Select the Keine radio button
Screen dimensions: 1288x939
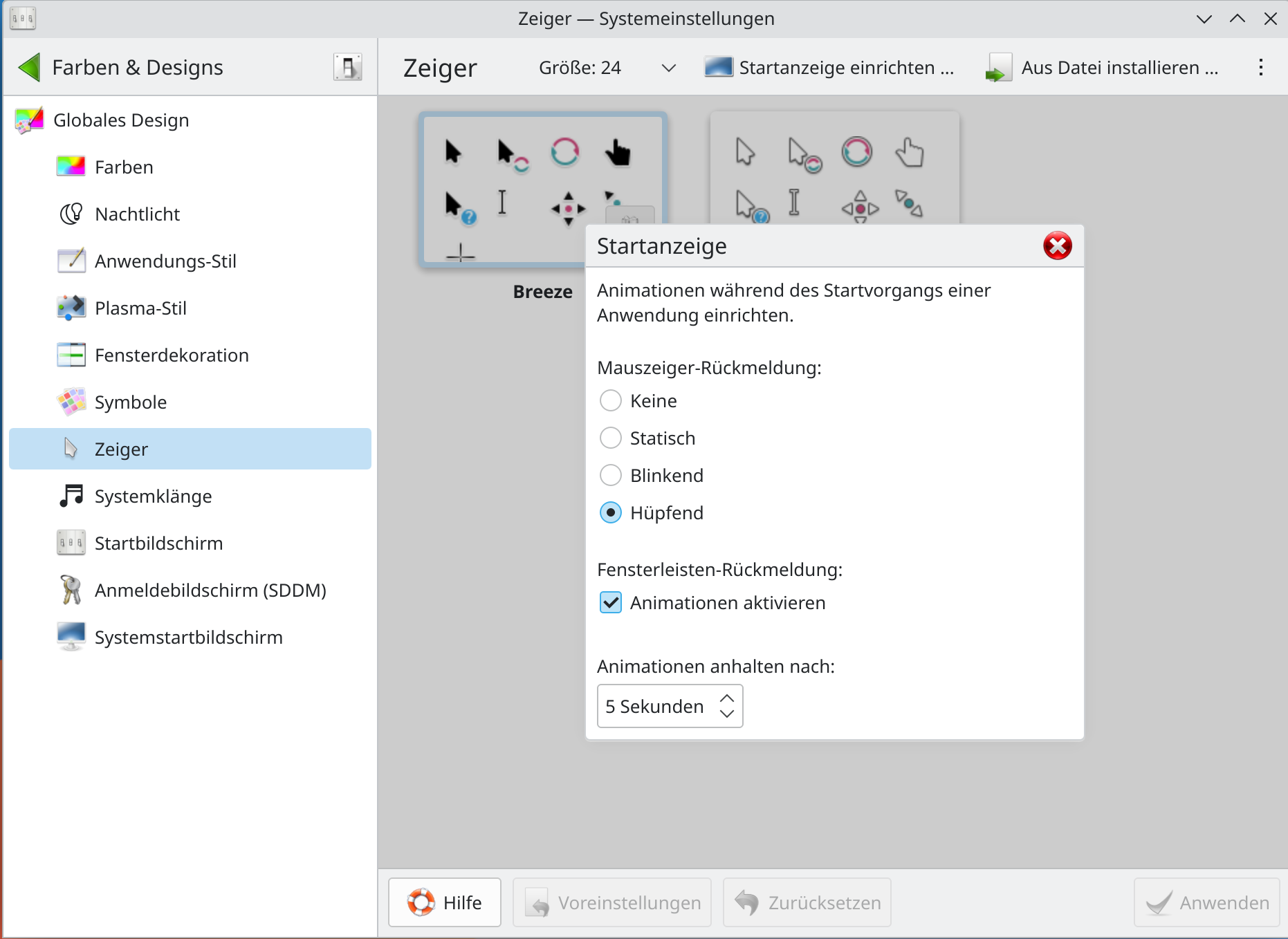[610, 401]
